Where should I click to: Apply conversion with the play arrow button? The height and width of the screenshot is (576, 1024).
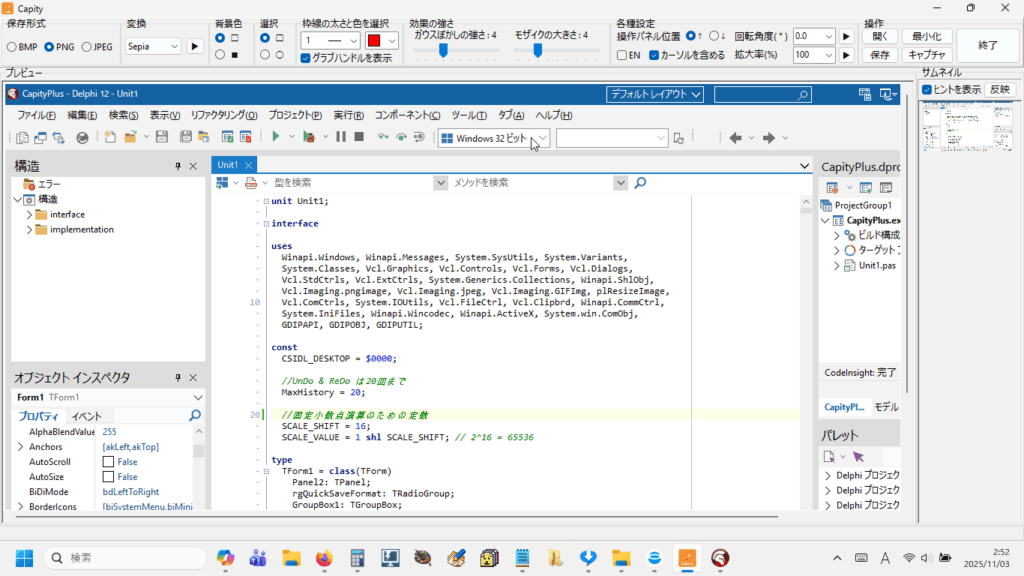pos(195,46)
